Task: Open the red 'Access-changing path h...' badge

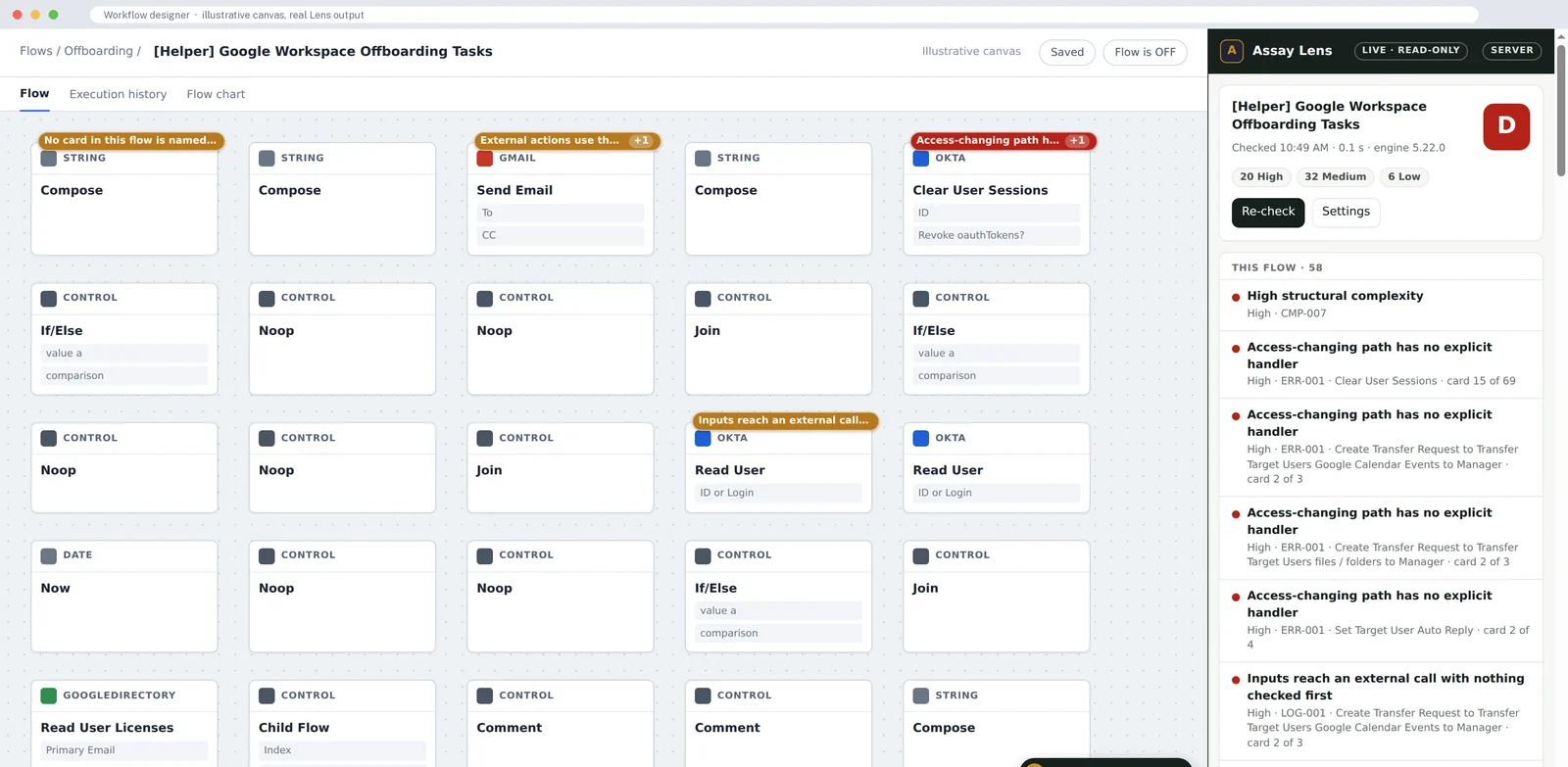Action: coord(1003,141)
